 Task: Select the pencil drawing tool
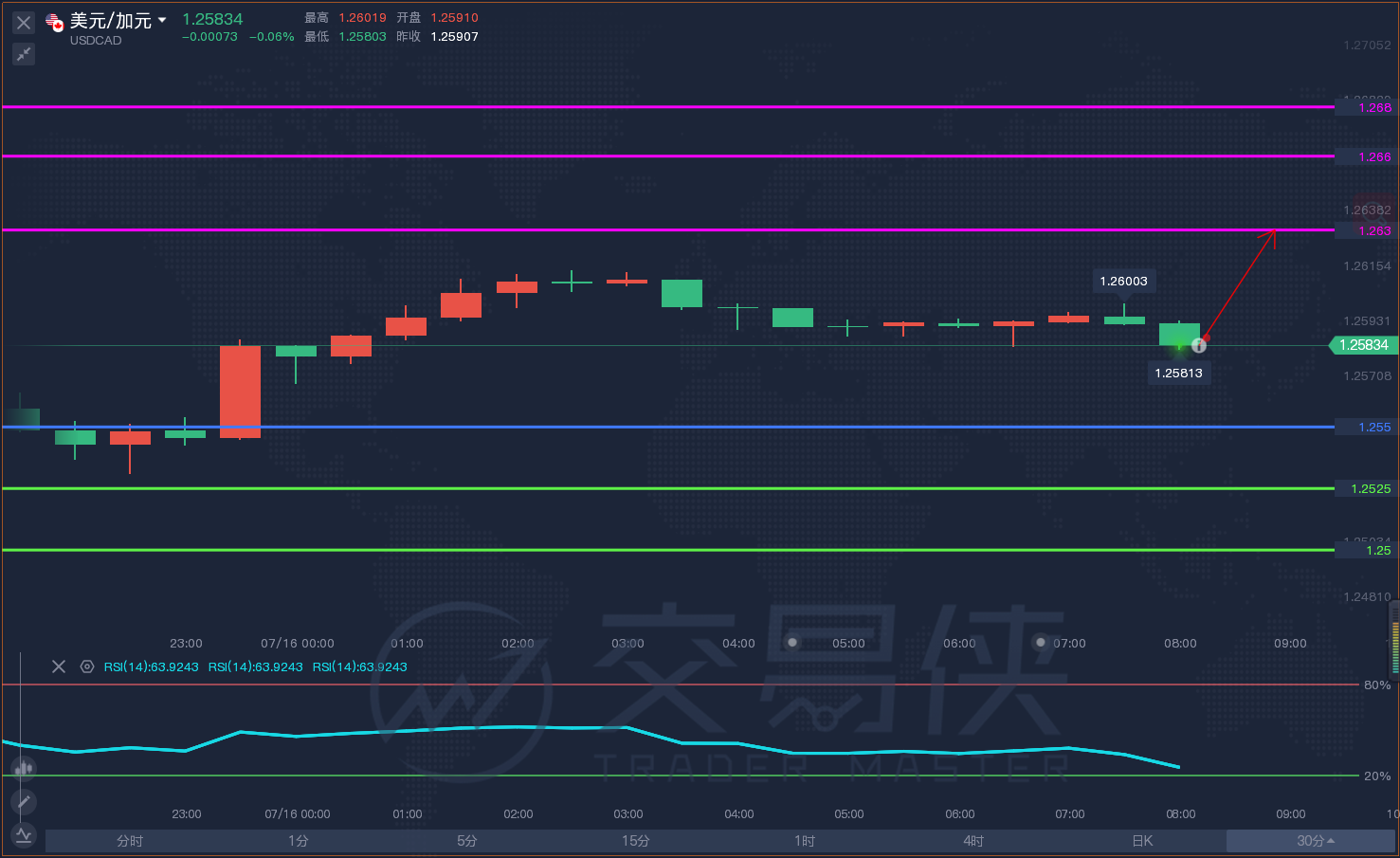pyautogui.click(x=24, y=802)
